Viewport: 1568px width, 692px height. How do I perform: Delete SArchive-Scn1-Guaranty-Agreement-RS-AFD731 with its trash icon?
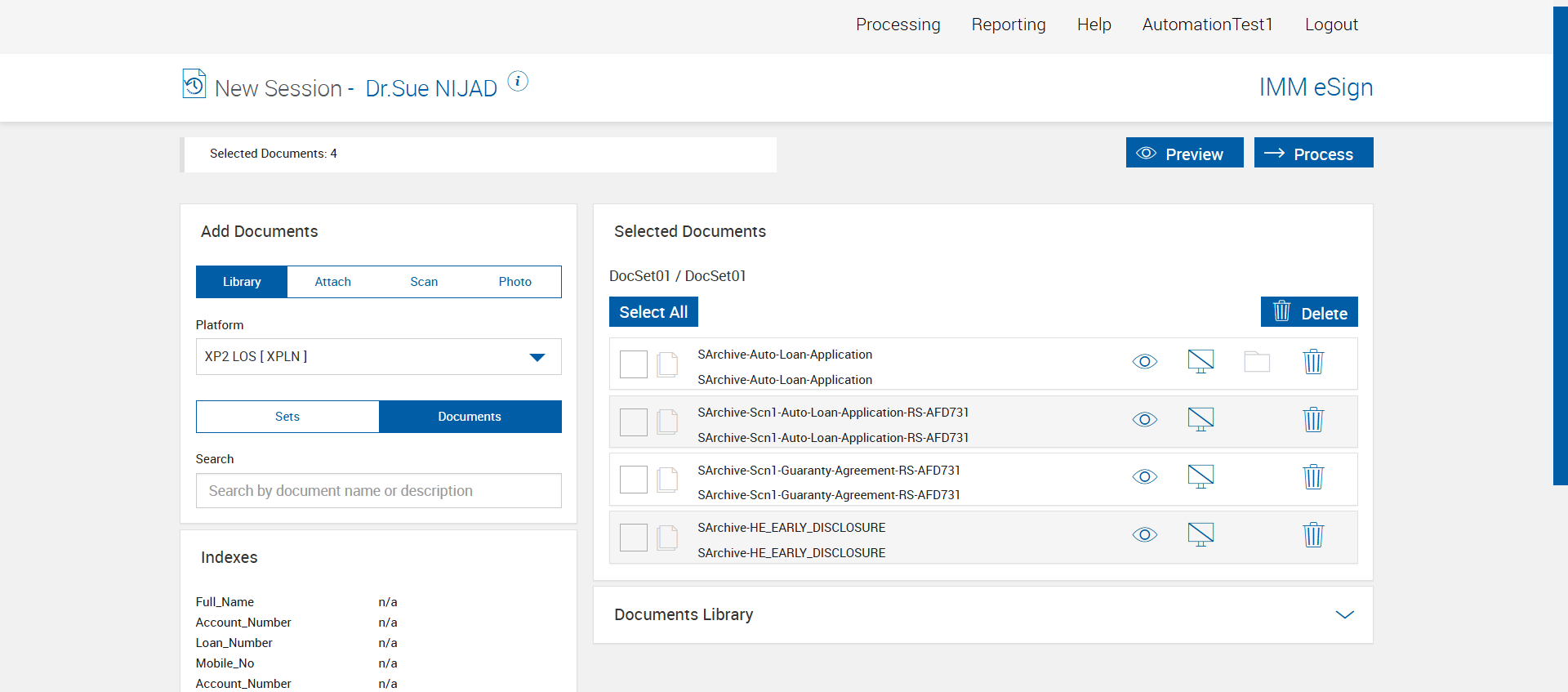click(1312, 477)
